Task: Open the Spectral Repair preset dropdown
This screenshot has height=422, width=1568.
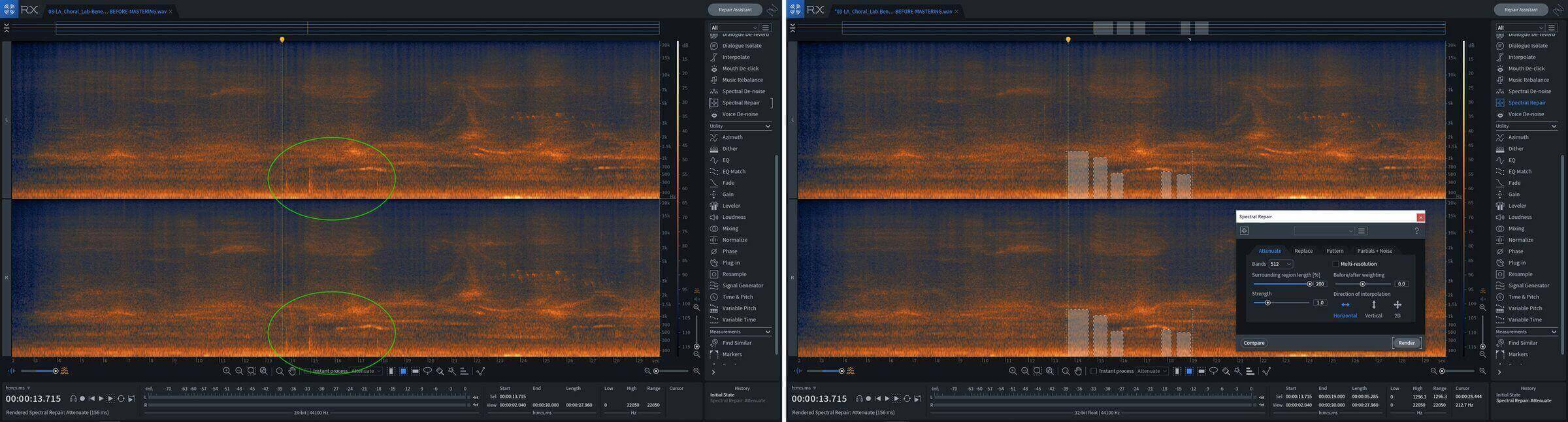Action: coord(1324,231)
